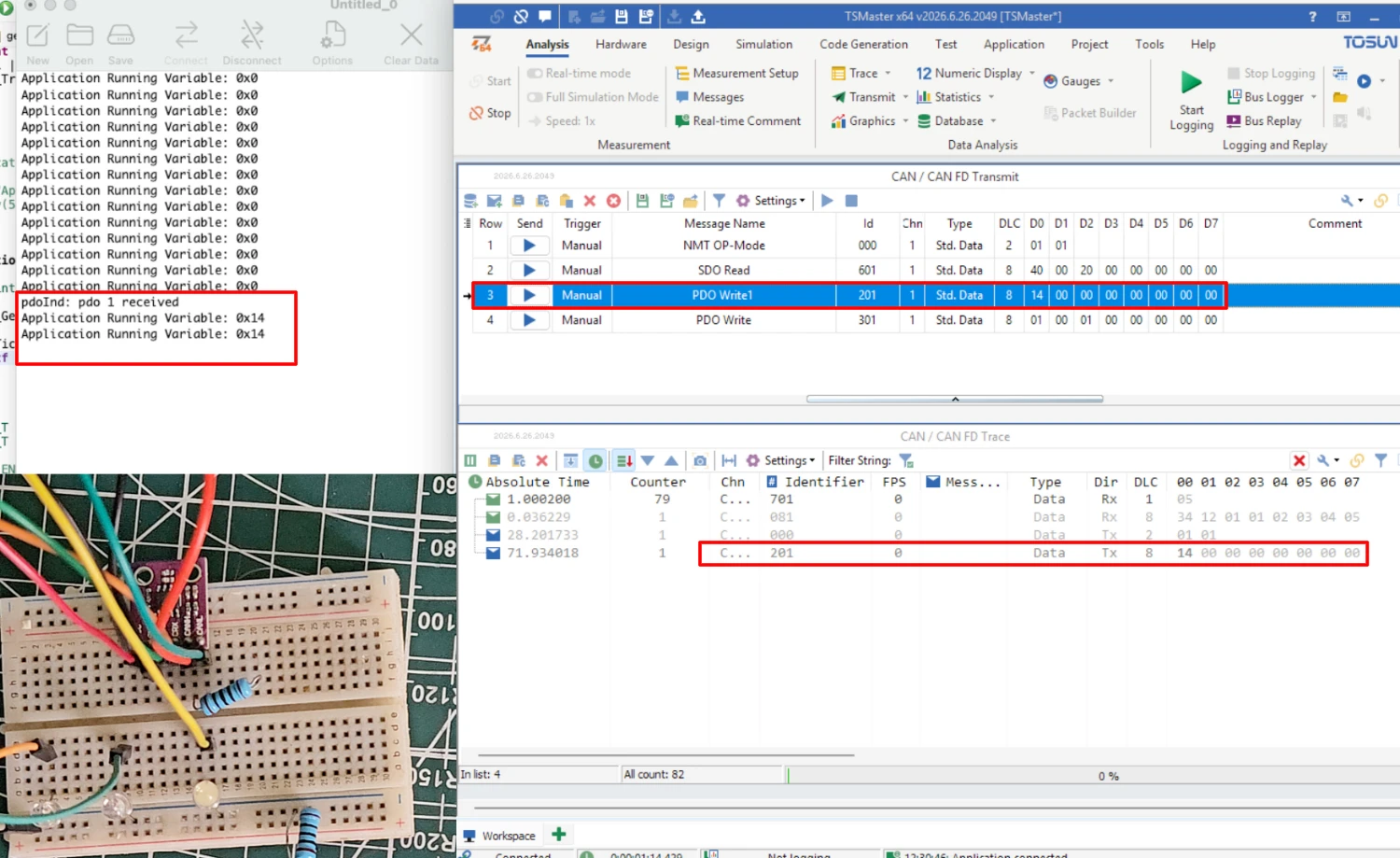The width and height of the screenshot is (1400, 858).
Task: Toggle Full Simulation Mode switch
Action: pyautogui.click(x=535, y=97)
